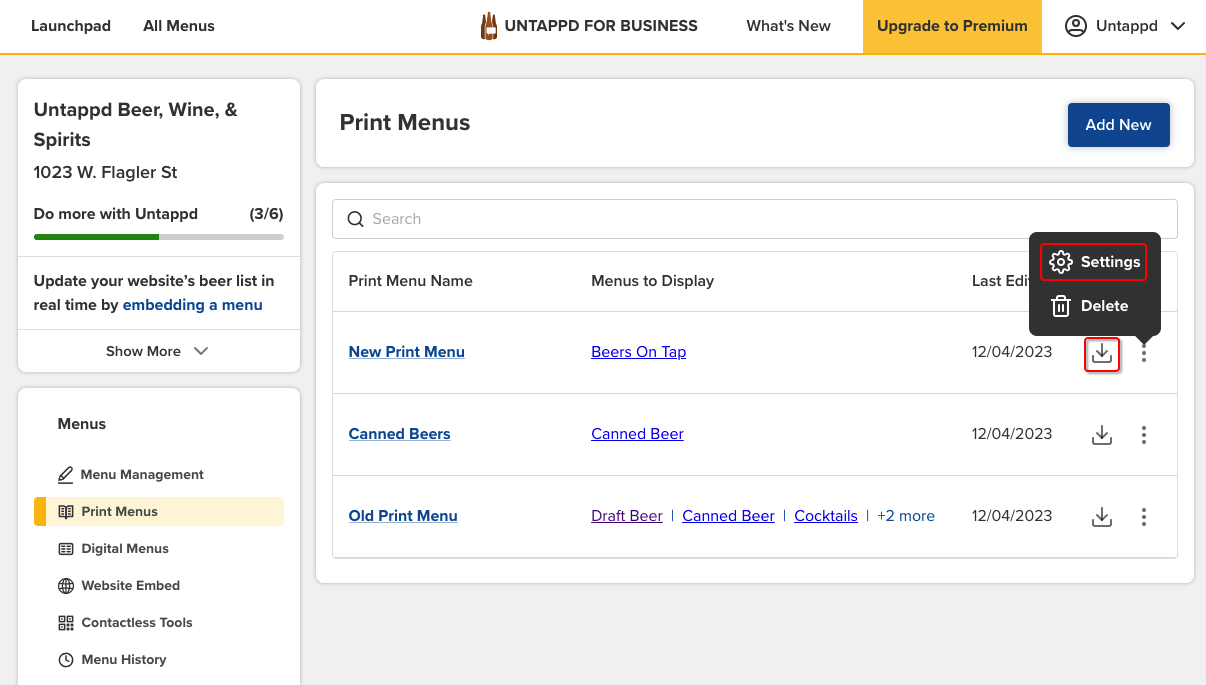1206x685 pixels.
Task: Open the kebab menu for Old Print Menu
Action: point(1143,517)
